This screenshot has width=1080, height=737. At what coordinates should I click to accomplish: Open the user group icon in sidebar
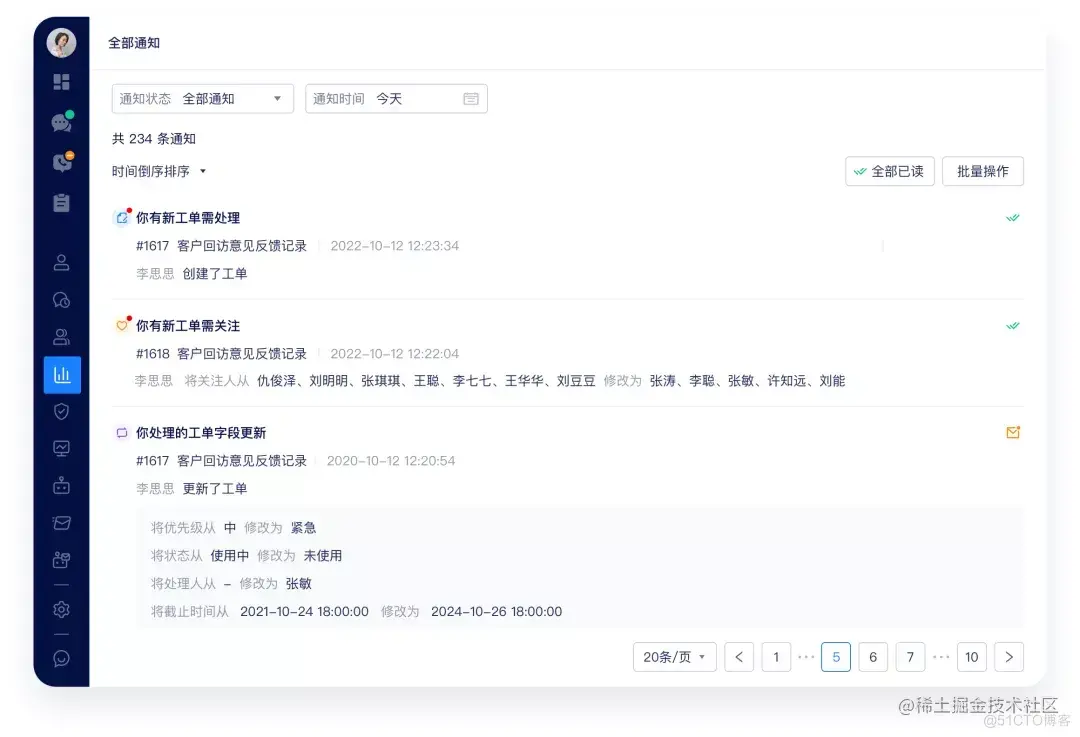pos(61,337)
